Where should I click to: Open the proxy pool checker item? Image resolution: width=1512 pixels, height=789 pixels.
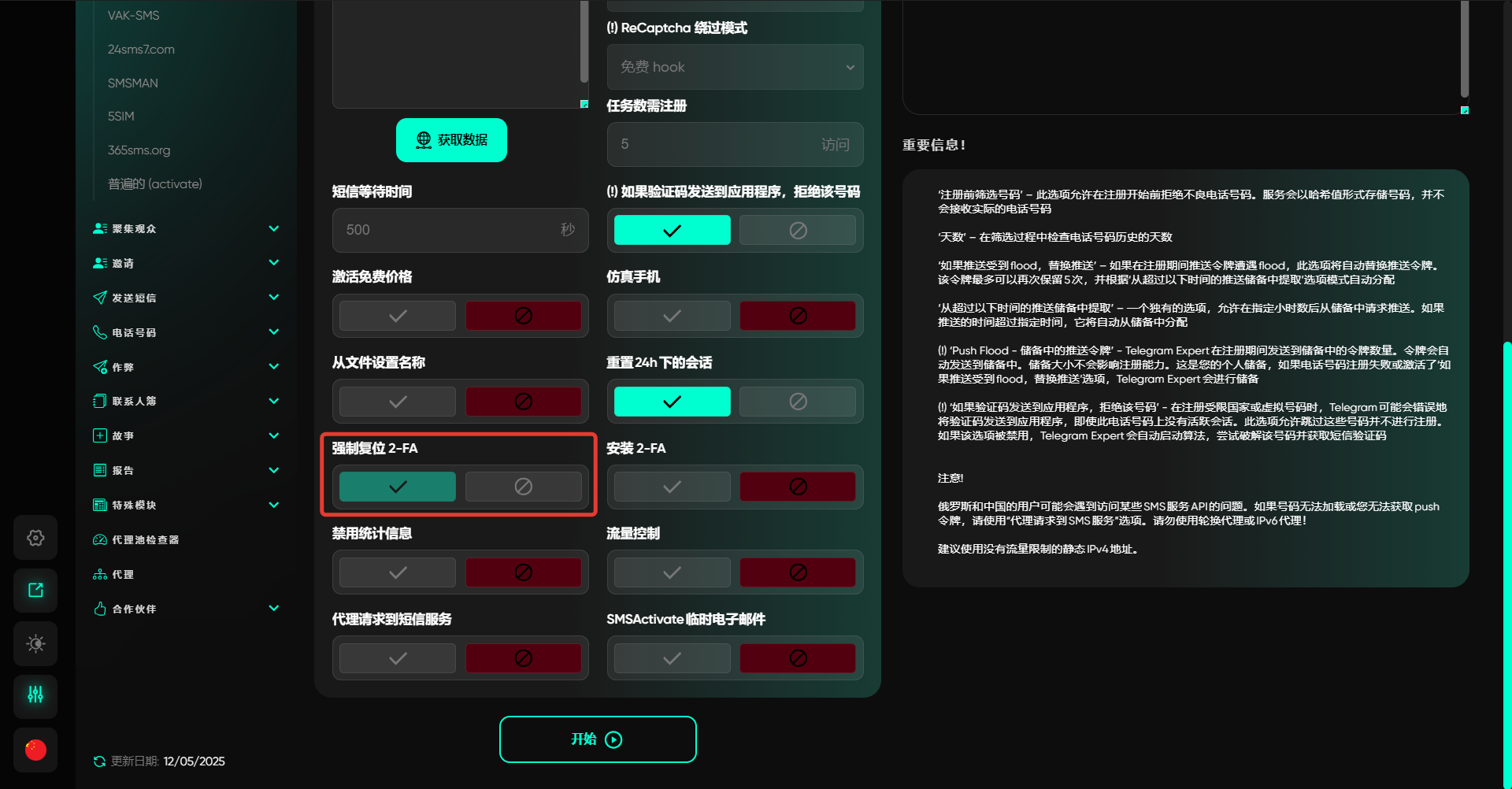tap(145, 540)
